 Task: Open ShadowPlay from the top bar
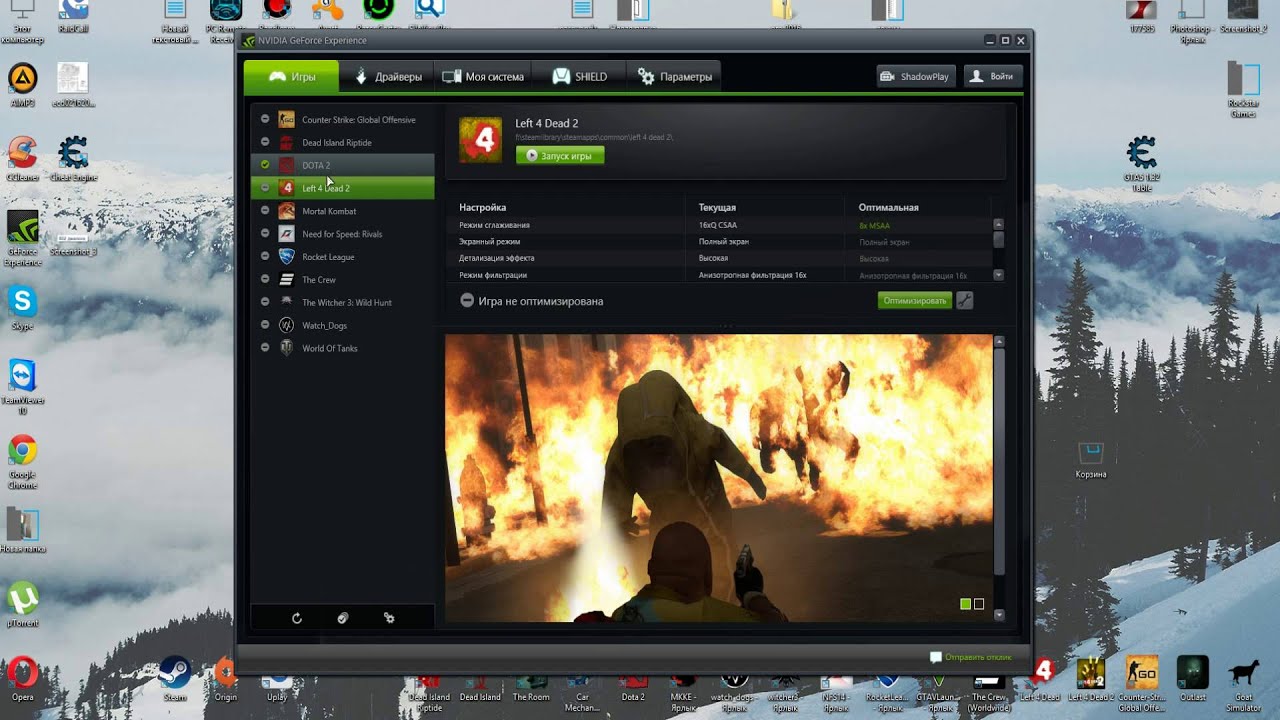click(x=916, y=77)
